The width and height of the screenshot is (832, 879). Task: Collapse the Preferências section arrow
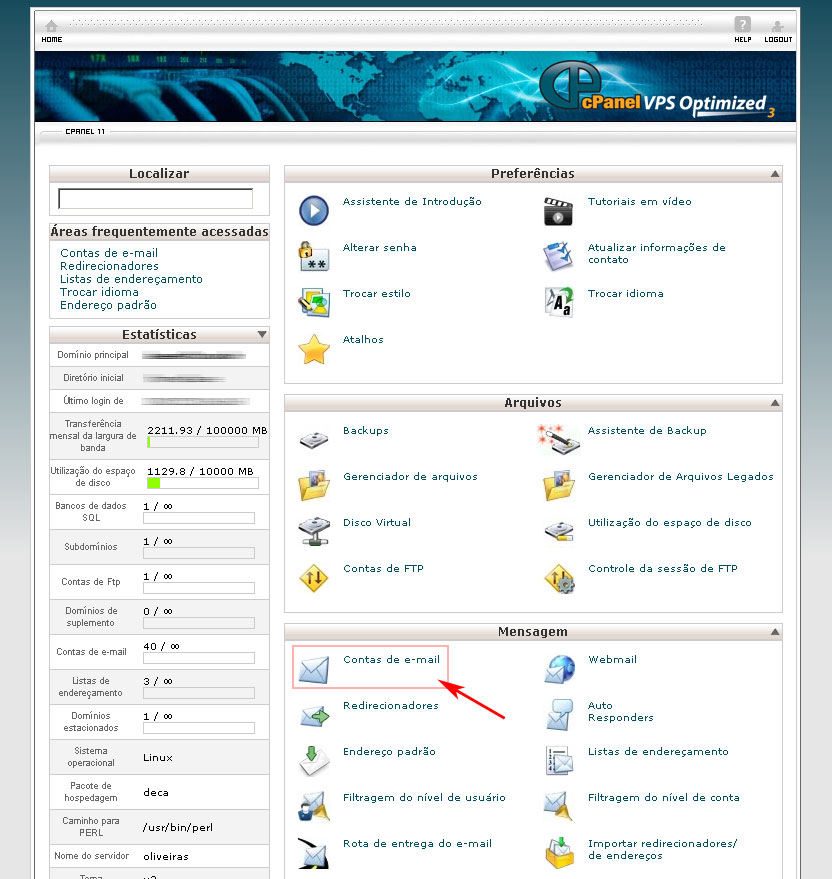coord(774,175)
